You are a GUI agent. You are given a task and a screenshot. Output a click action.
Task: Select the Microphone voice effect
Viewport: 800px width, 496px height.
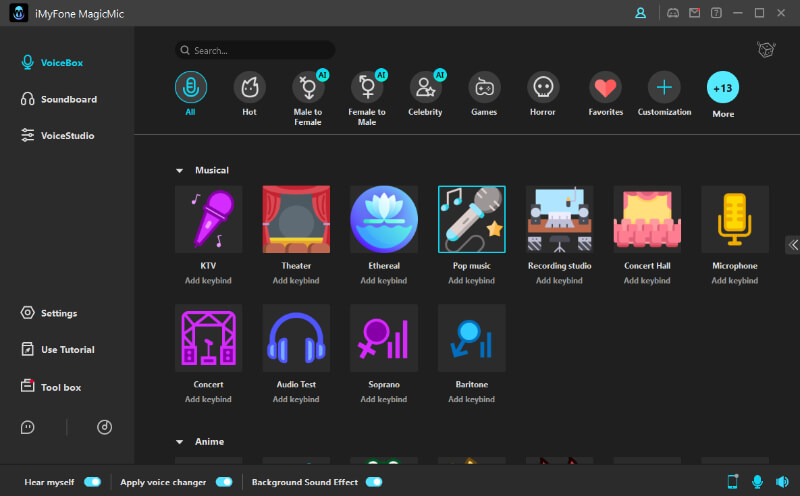coord(735,219)
